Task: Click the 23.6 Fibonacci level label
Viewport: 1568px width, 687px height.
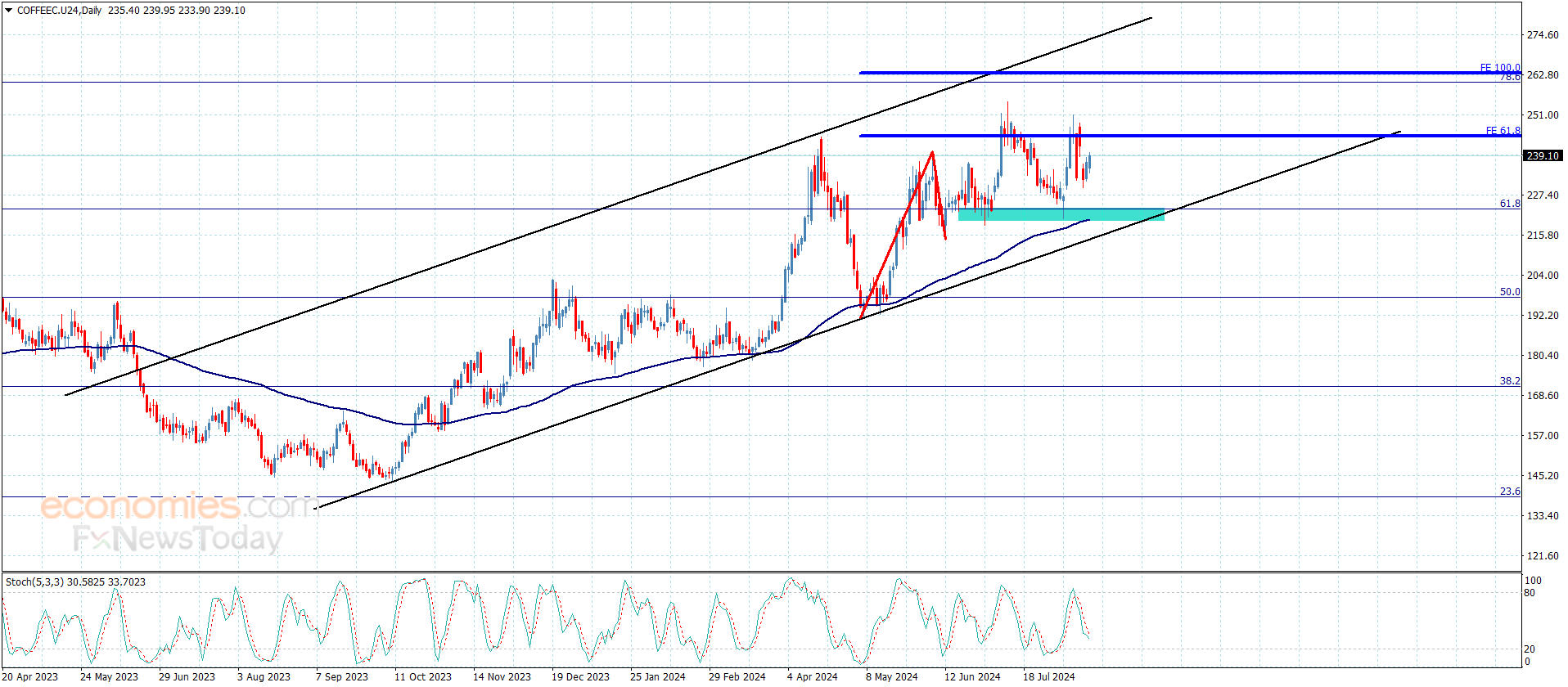Action: pyautogui.click(x=1510, y=492)
